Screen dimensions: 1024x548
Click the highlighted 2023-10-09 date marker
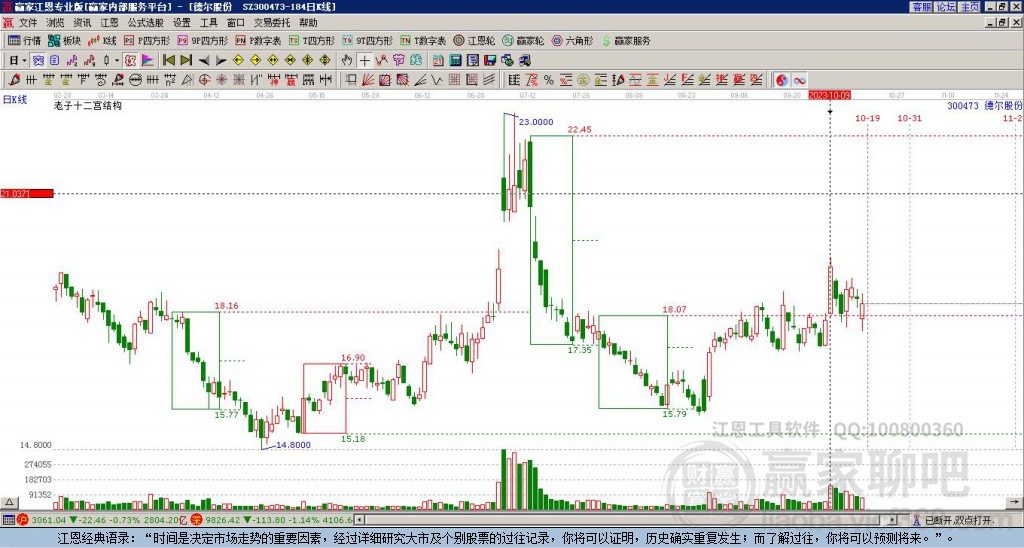coord(829,95)
